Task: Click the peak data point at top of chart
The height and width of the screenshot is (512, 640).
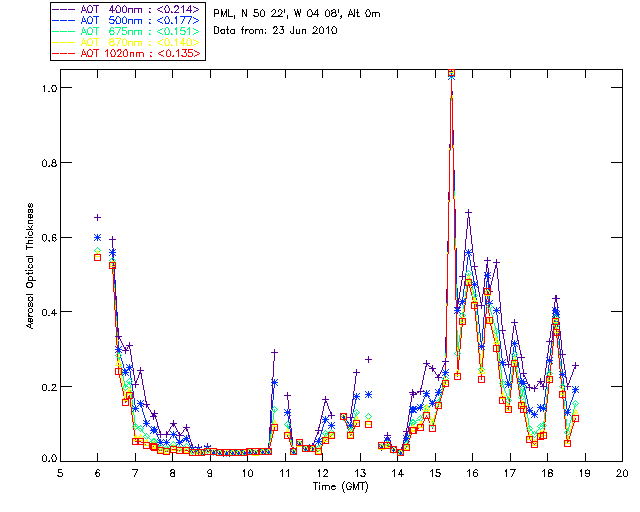Action: pos(451,73)
